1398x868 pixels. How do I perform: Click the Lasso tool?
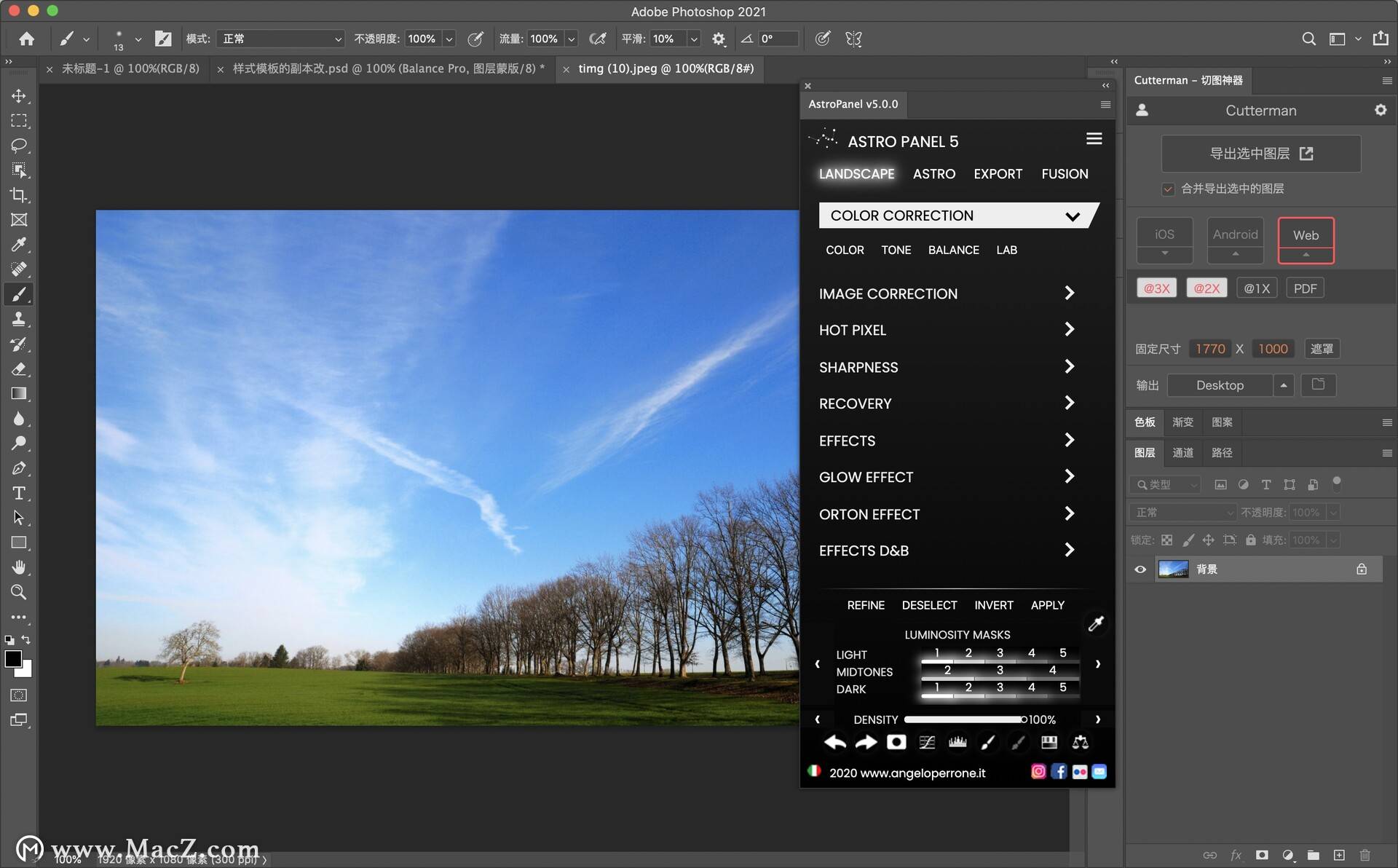click(x=19, y=146)
